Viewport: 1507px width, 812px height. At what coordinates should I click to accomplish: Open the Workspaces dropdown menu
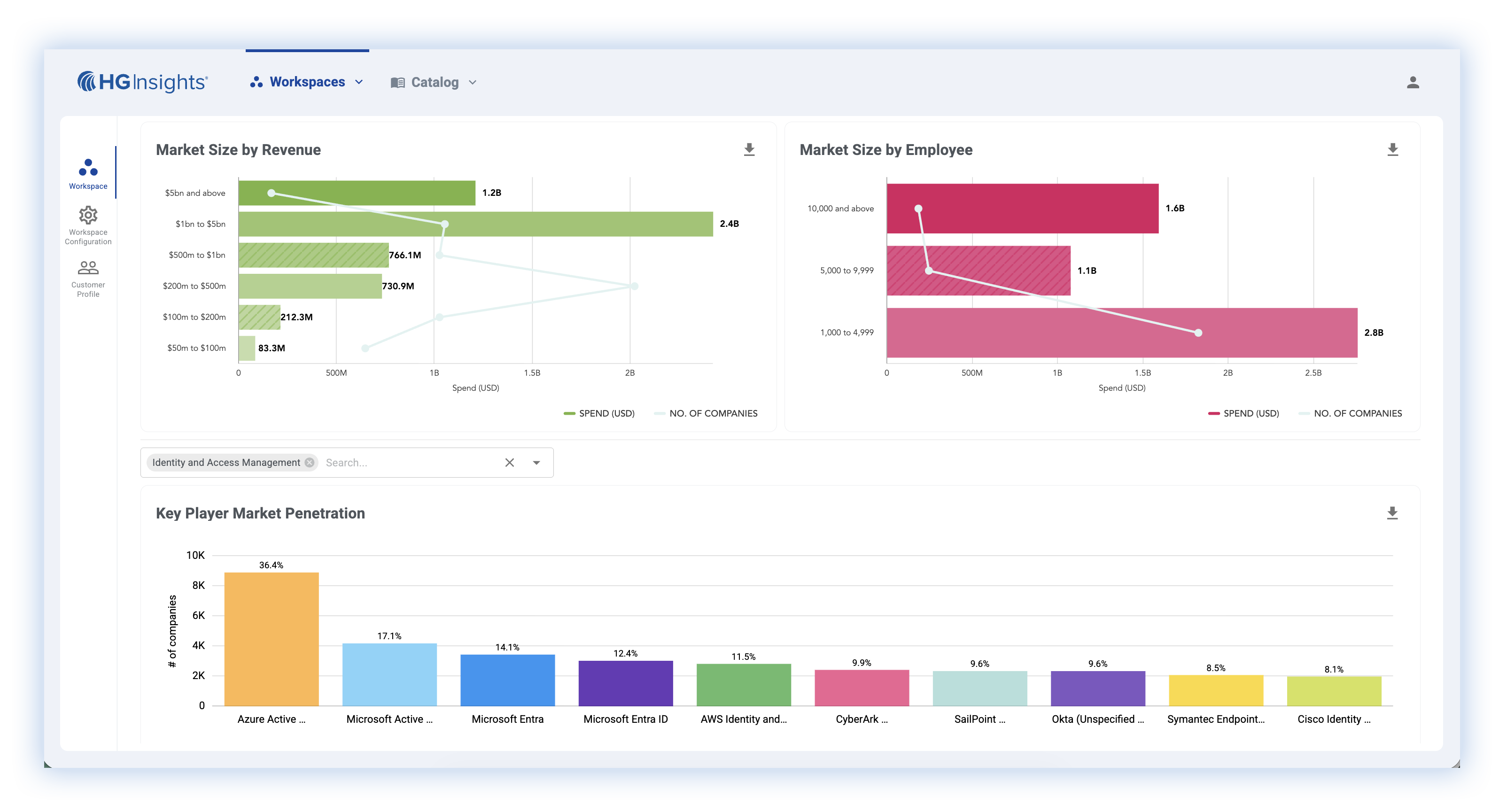[x=307, y=82]
